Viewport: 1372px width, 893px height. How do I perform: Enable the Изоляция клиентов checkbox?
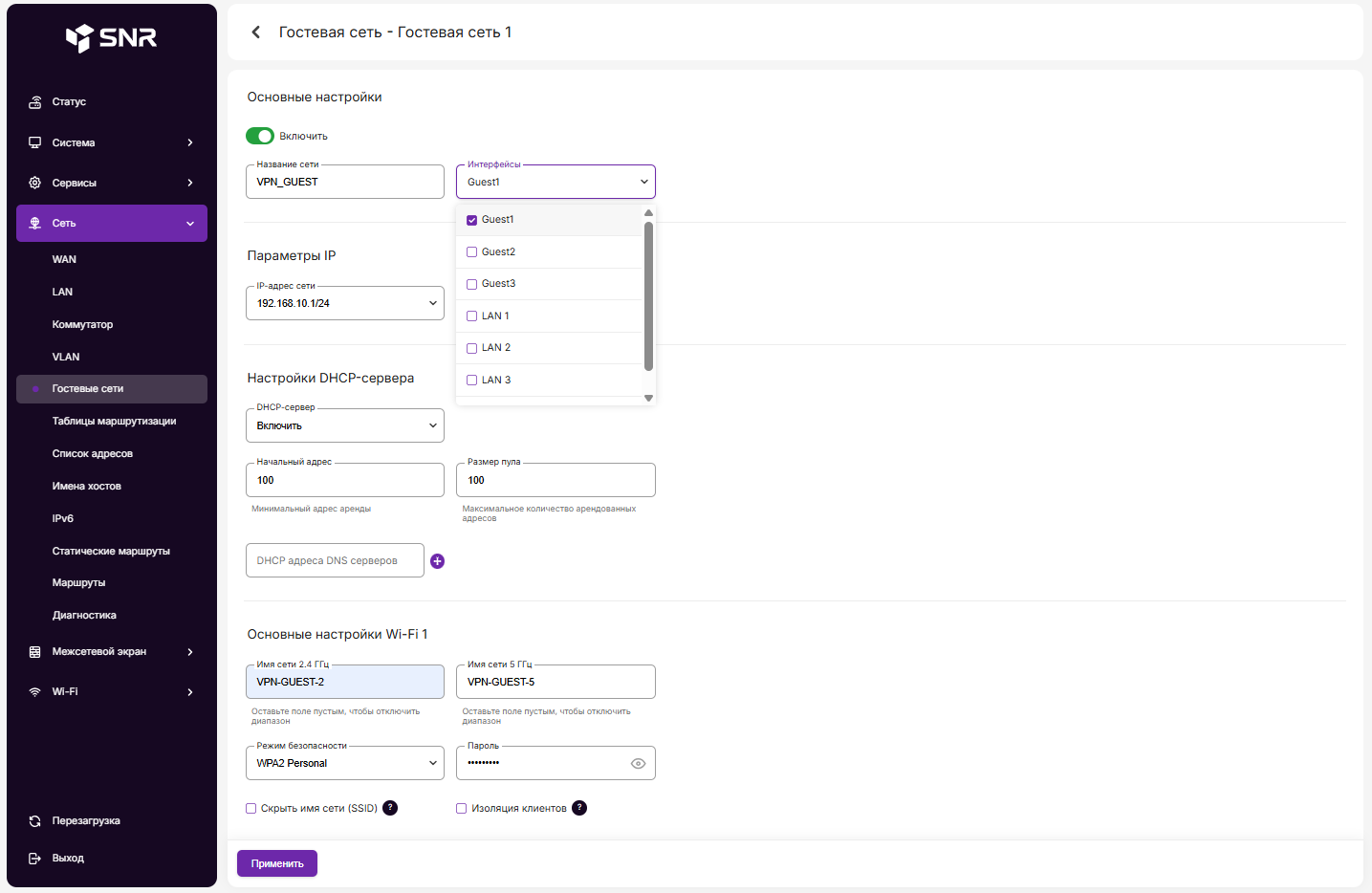461,809
